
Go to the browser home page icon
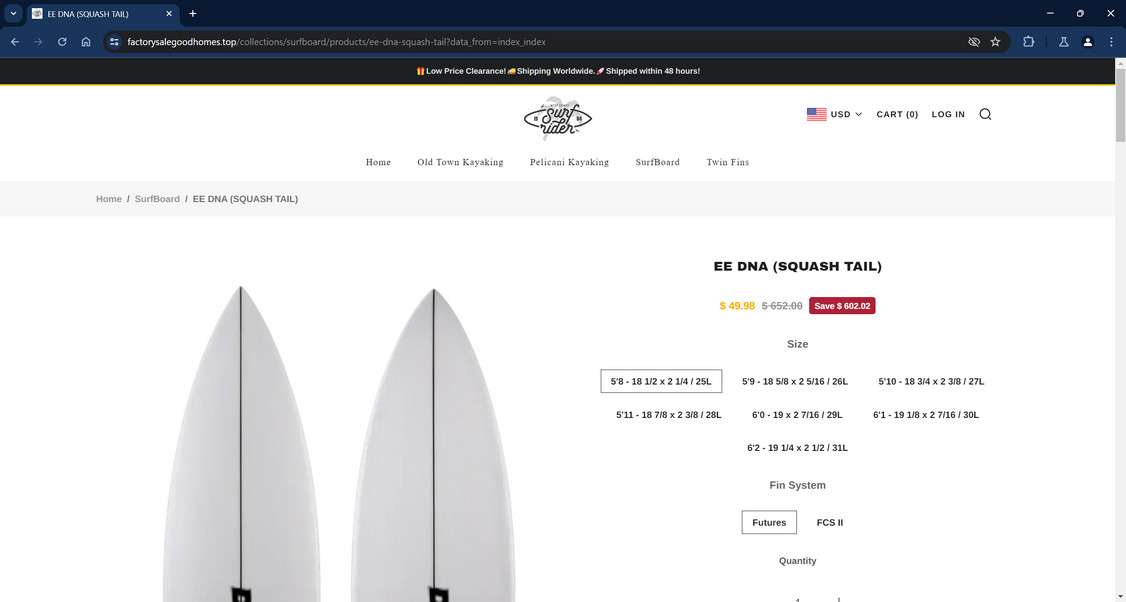click(85, 42)
